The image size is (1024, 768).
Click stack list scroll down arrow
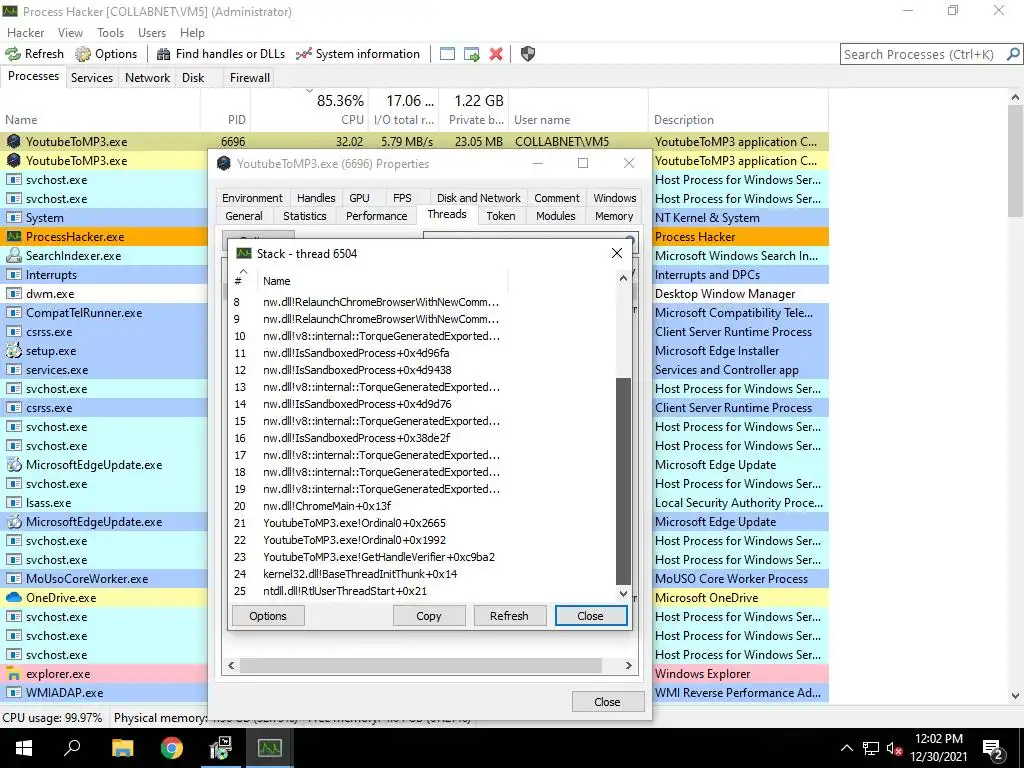(x=623, y=594)
